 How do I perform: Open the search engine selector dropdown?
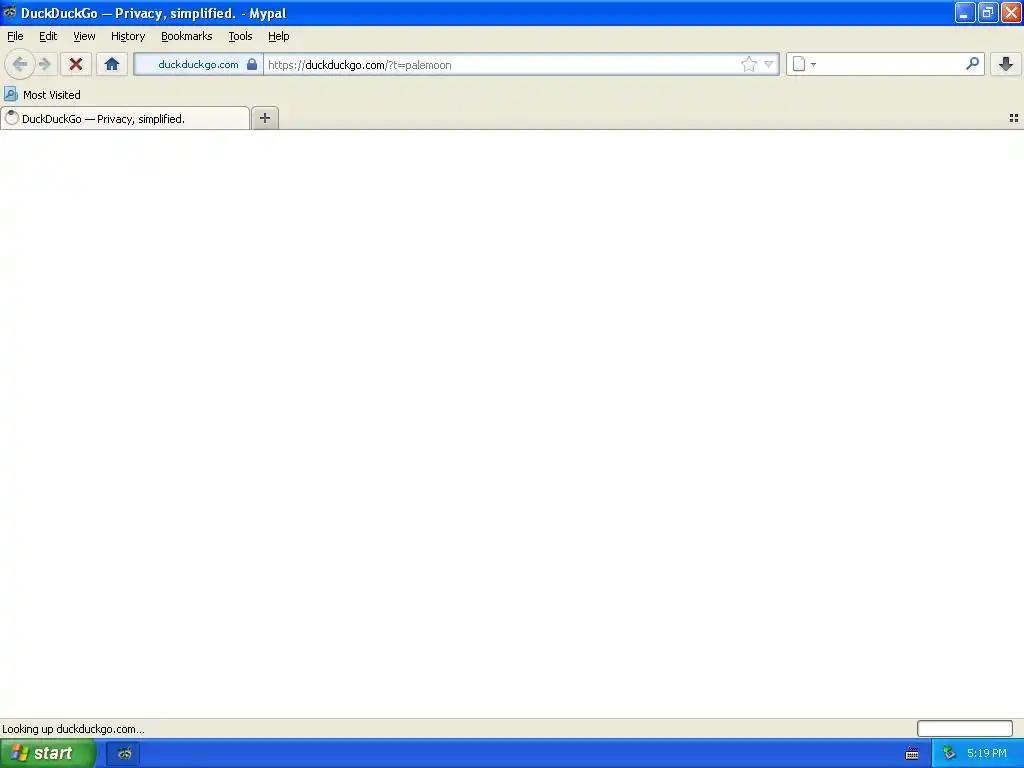pyautogui.click(x=804, y=64)
